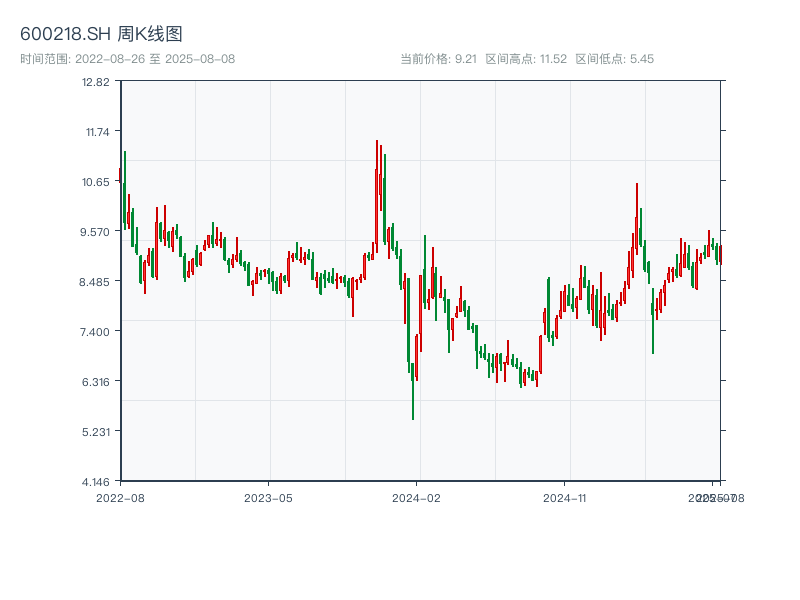This screenshot has height=600, width=800.
Task: Select the 2024-11 x-axis date marker
Action: click(x=564, y=496)
